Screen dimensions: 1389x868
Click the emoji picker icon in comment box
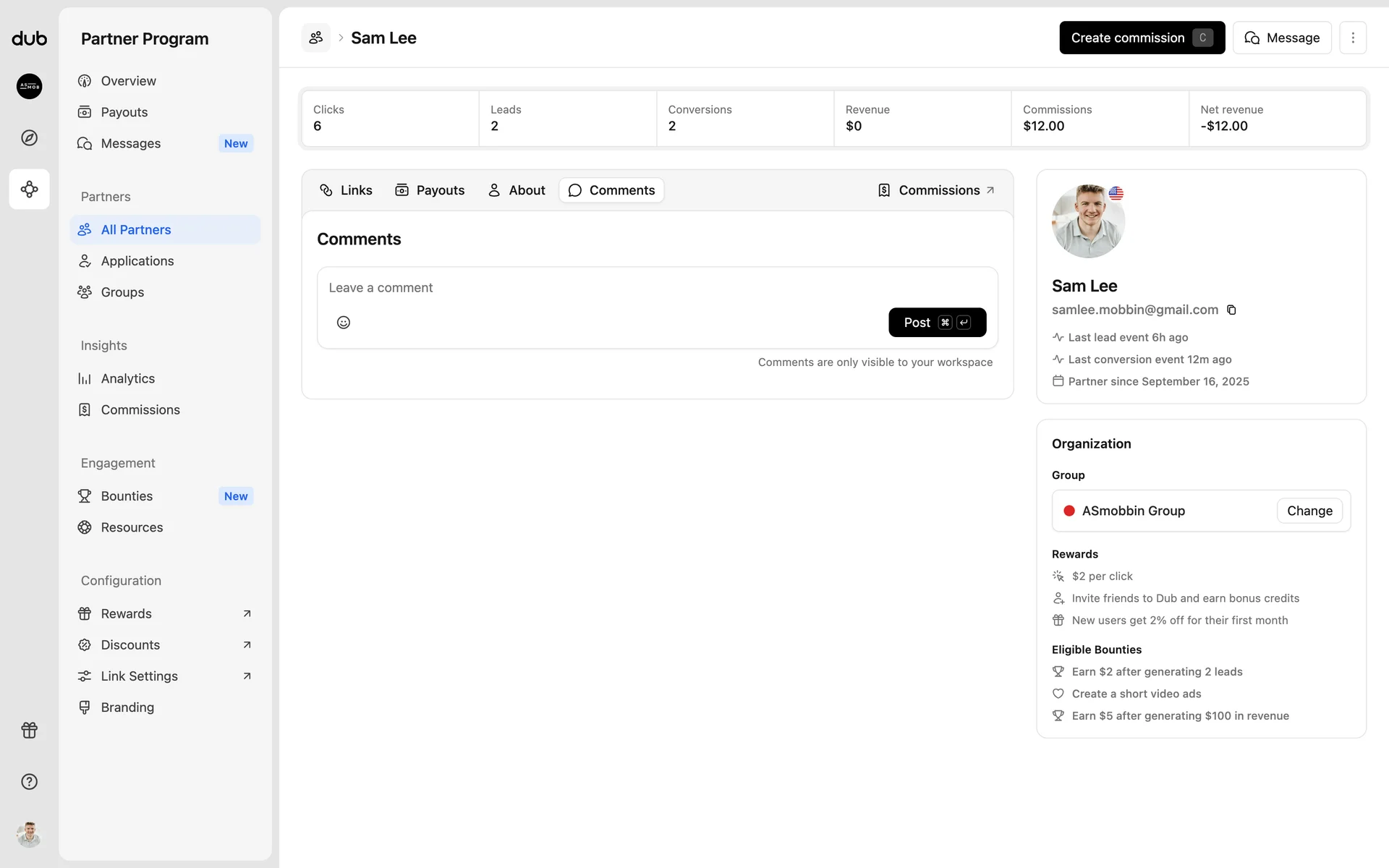click(344, 323)
